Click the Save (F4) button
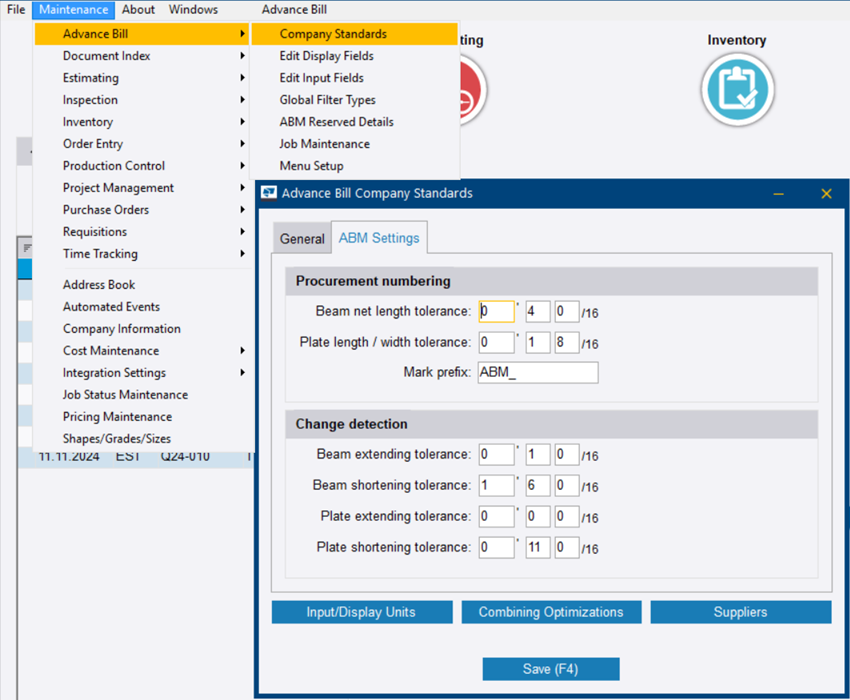Viewport: 850px width, 700px height. point(551,669)
